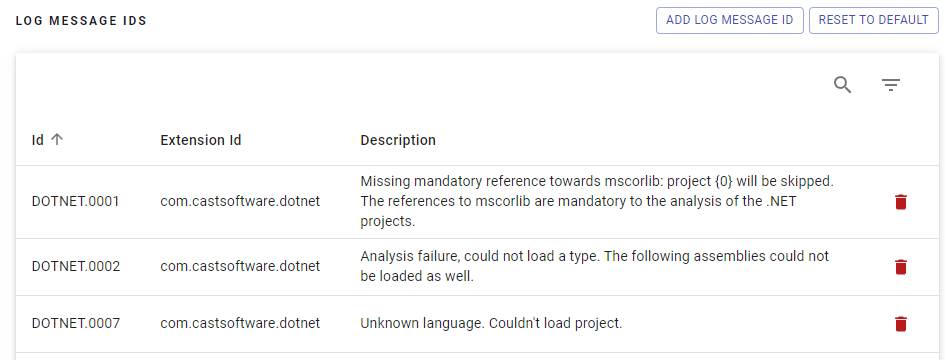Click the RESET TO DEFAULT button
Image resolution: width=945 pixels, height=360 pixels.
[x=874, y=21]
